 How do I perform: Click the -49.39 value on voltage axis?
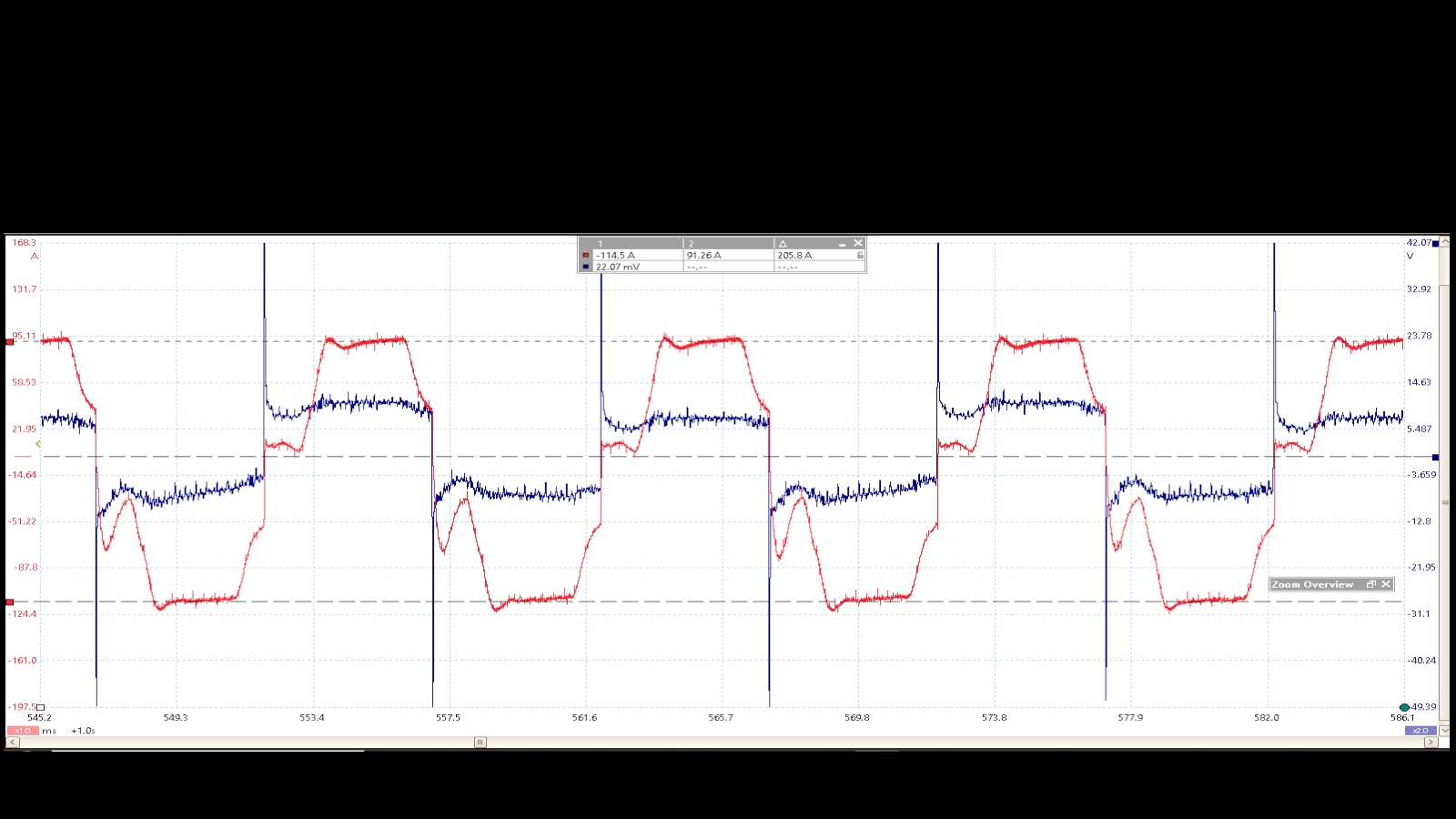click(x=1422, y=707)
